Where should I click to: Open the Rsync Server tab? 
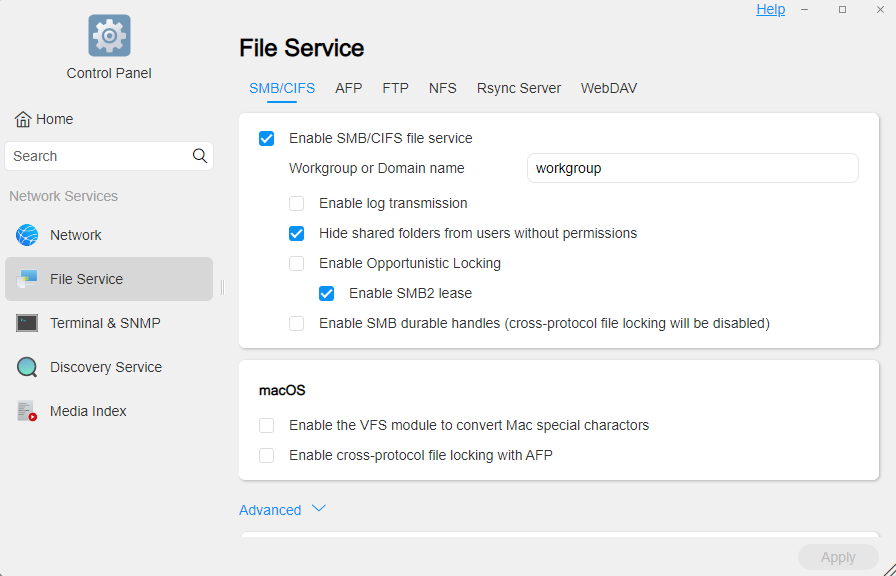(x=518, y=88)
